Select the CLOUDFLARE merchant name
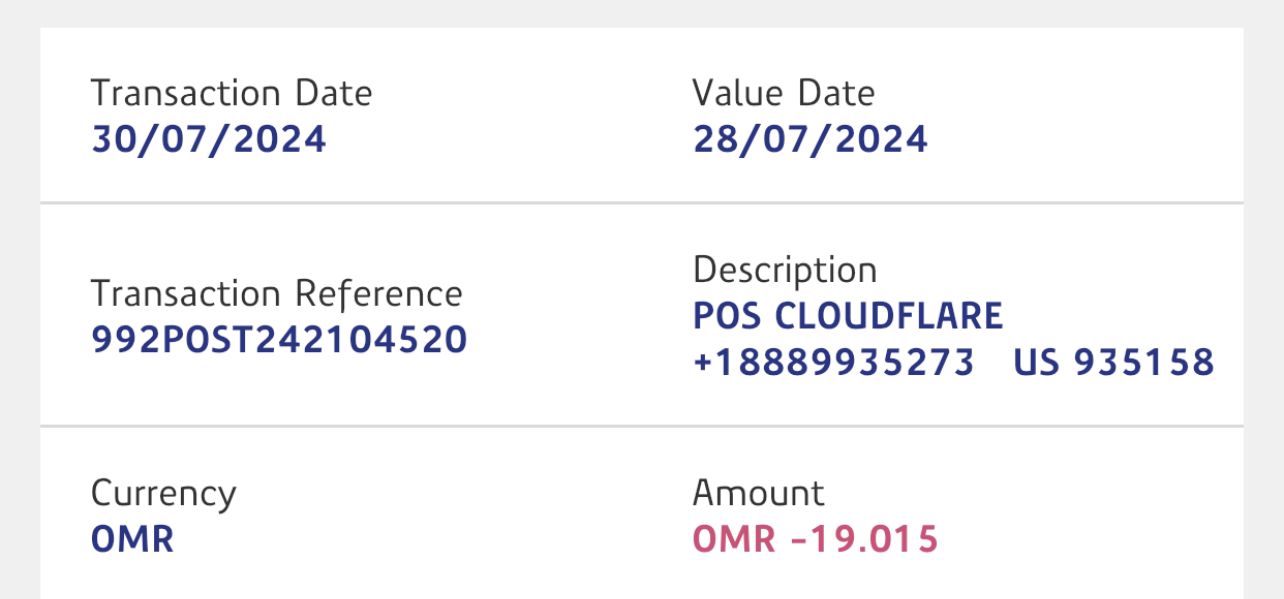The width and height of the screenshot is (1284, 599). 889,316
